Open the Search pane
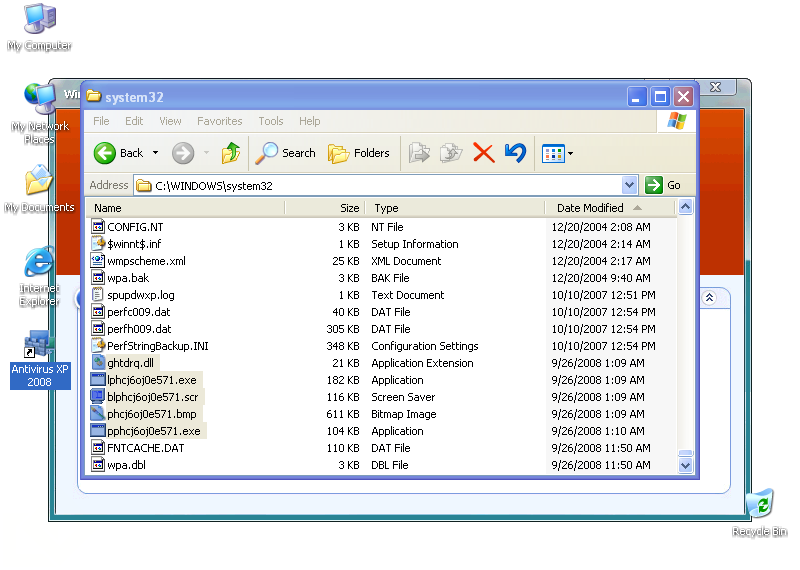Image resolution: width=800 pixels, height=570 pixels. coord(286,153)
